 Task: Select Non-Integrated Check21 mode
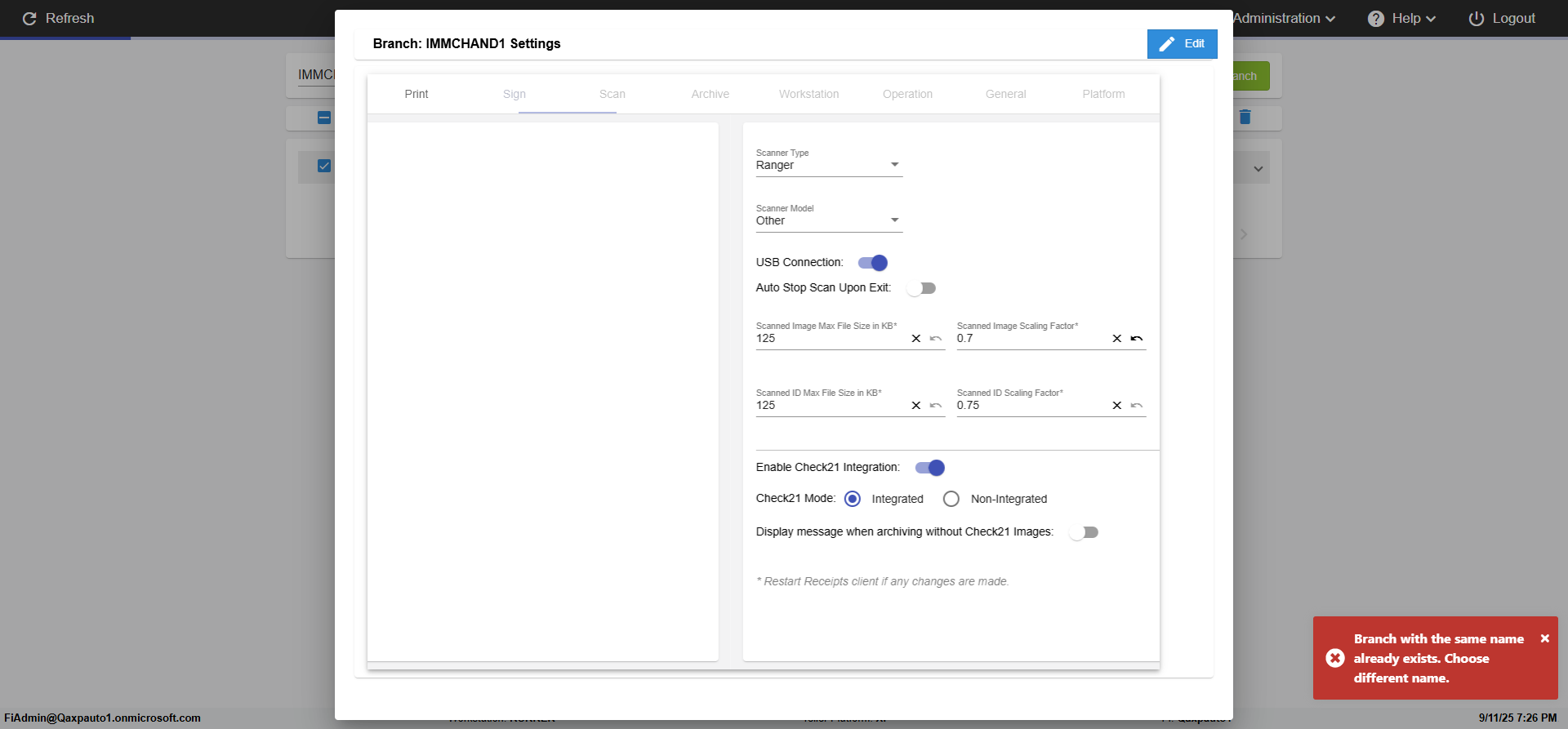pyautogui.click(x=951, y=499)
